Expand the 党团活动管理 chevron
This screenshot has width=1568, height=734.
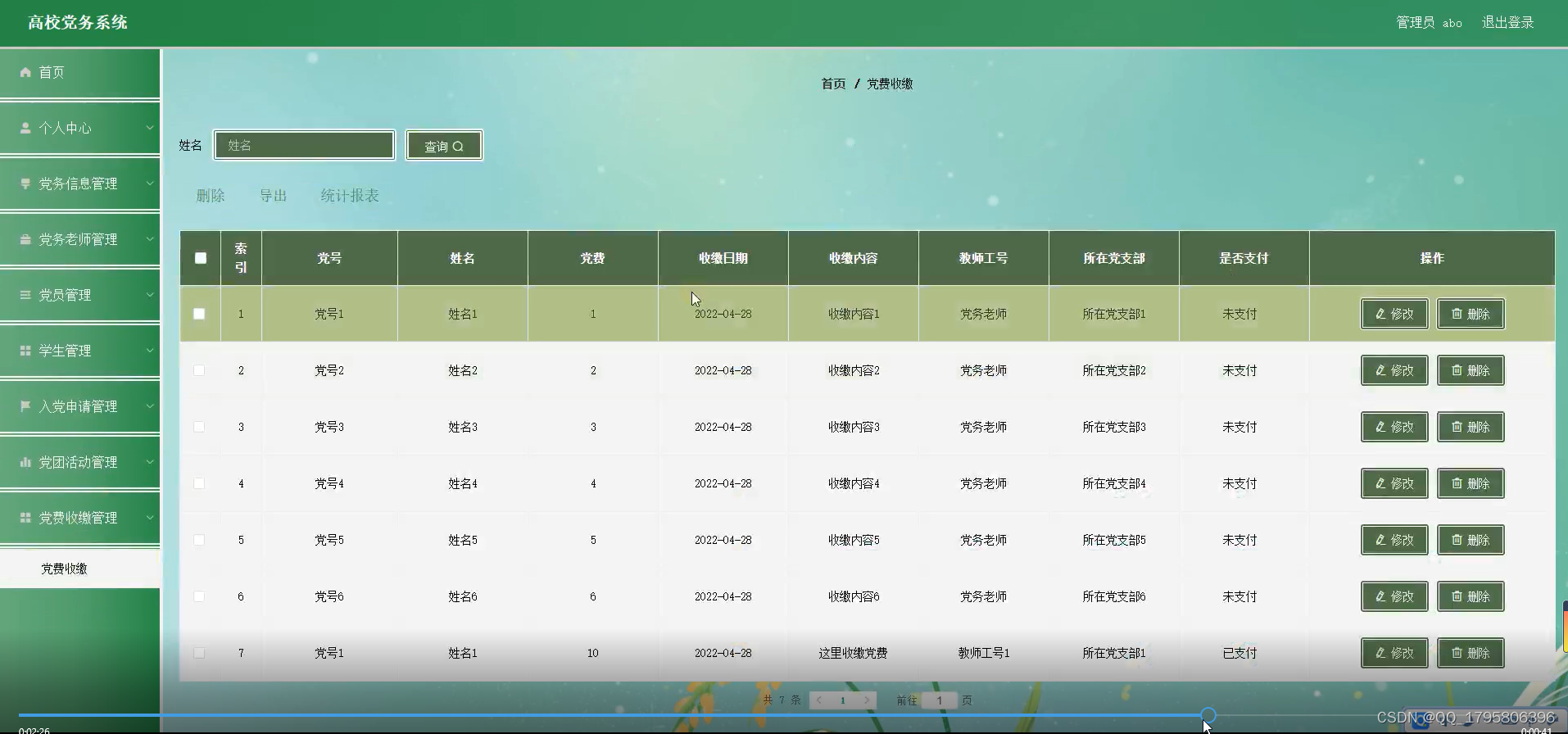pyautogui.click(x=150, y=462)
